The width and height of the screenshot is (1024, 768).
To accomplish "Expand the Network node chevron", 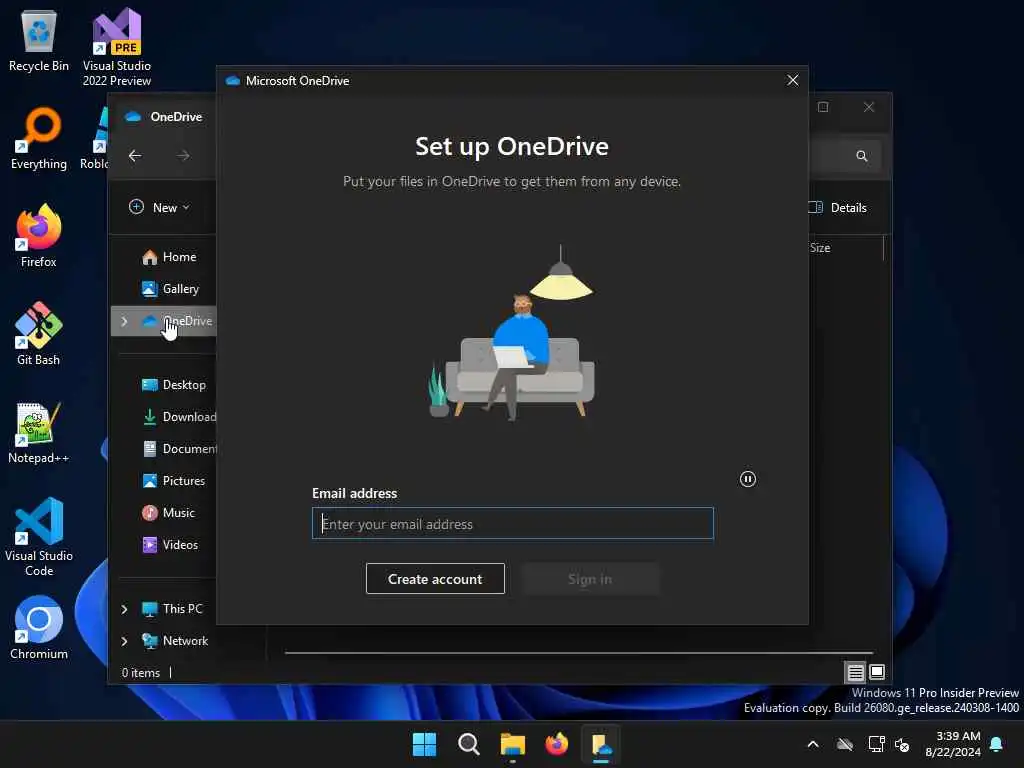I will 124,641.
